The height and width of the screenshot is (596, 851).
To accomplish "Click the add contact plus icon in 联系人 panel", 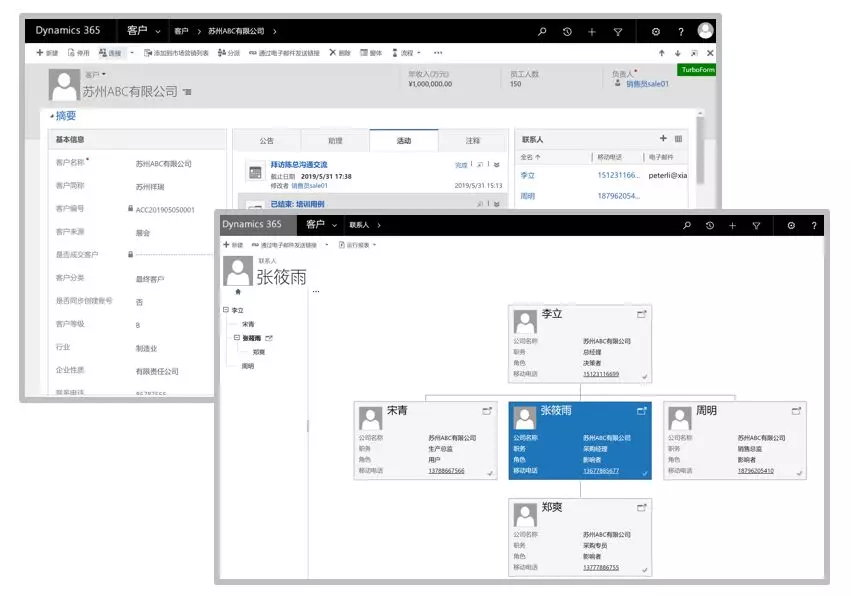I will (x=662, y=138).
